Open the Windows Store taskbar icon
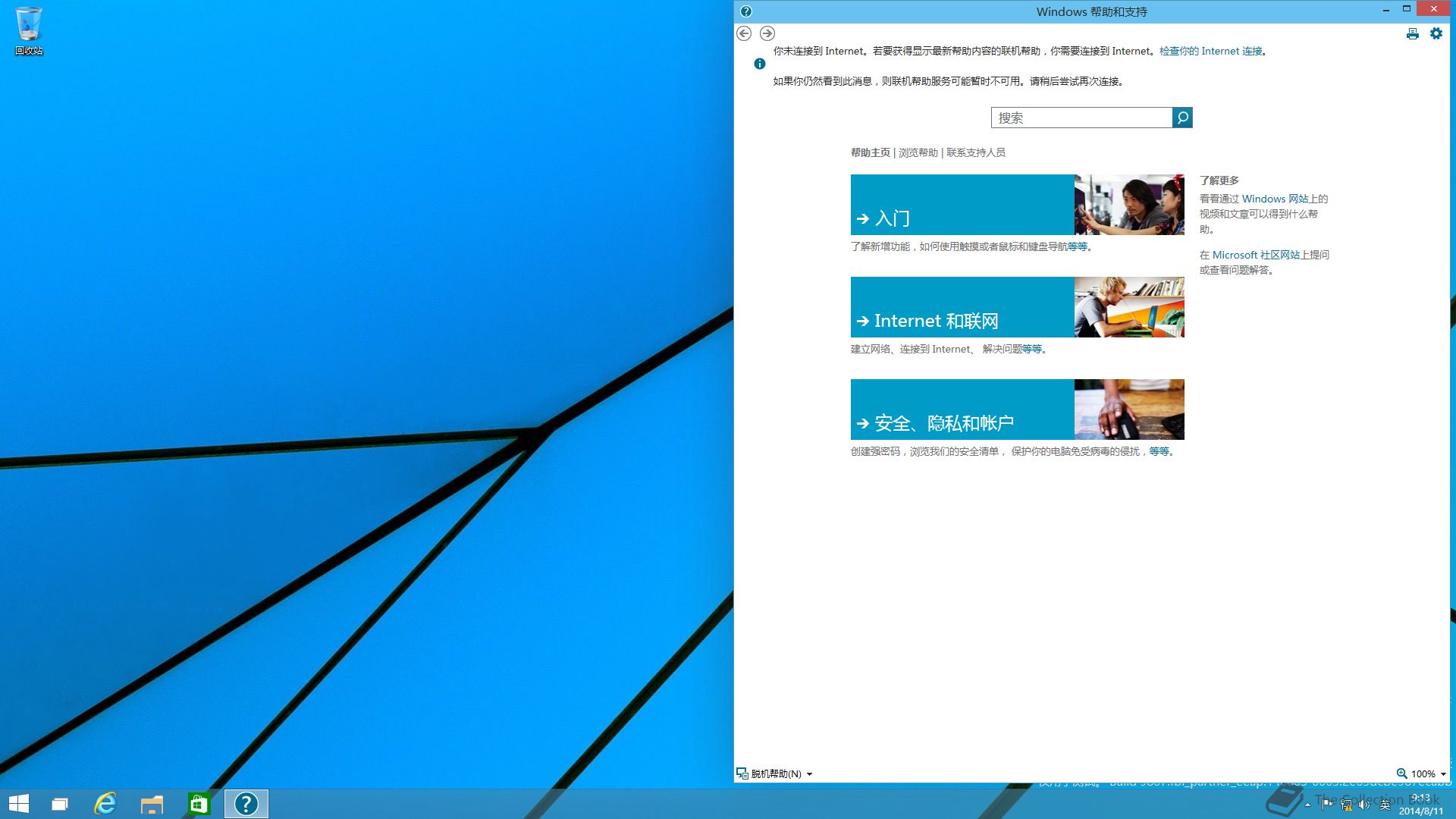 (x=199, y=804)
